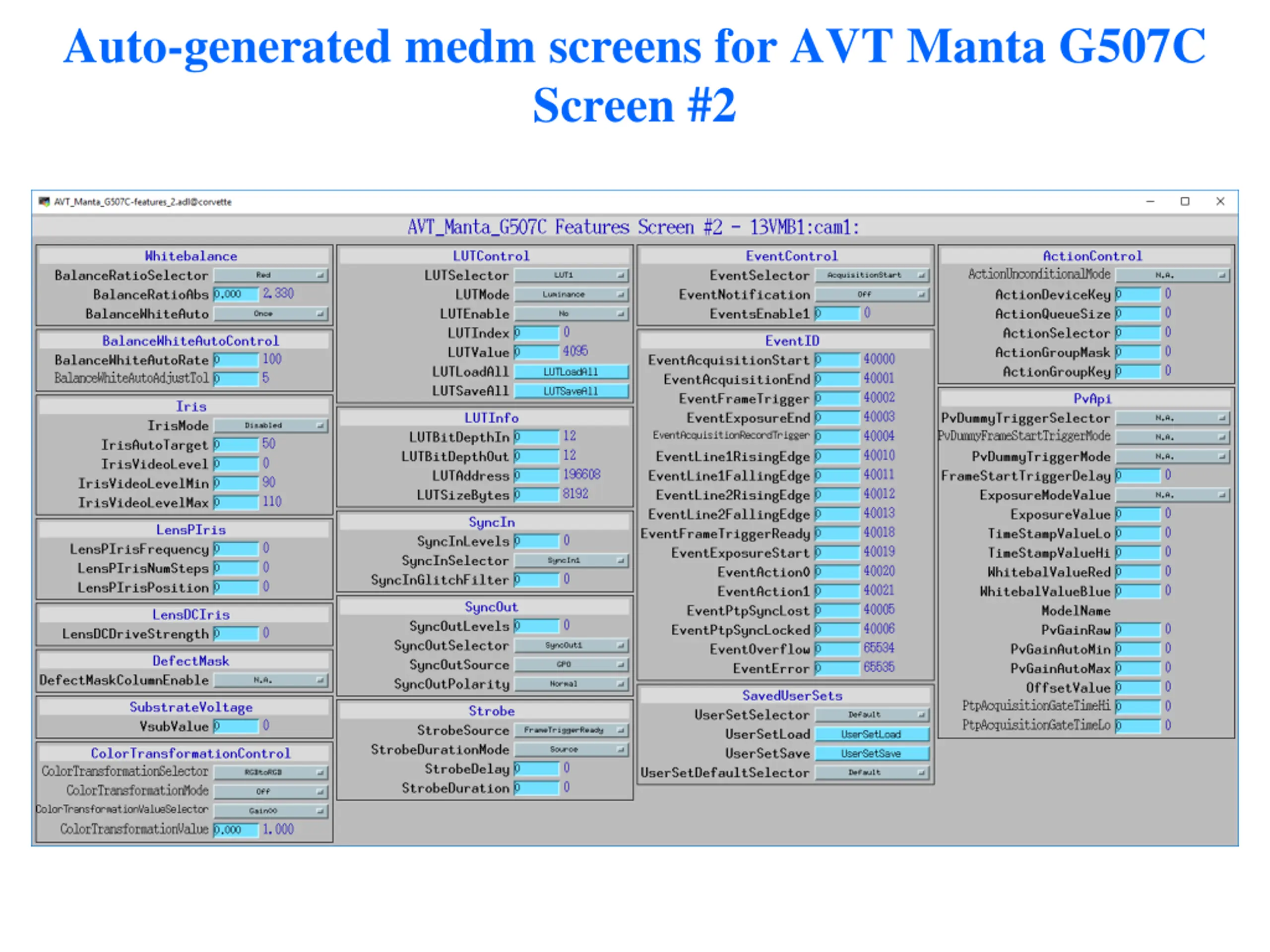Open the DefectMaskColumnEnable dropdown
Viewport: 1270px width, 952px height.
coord(270,680)
